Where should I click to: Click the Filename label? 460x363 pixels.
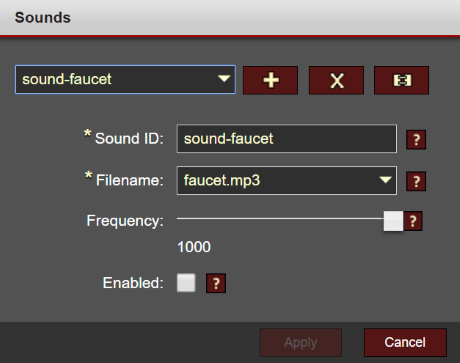tap(130, 180)
